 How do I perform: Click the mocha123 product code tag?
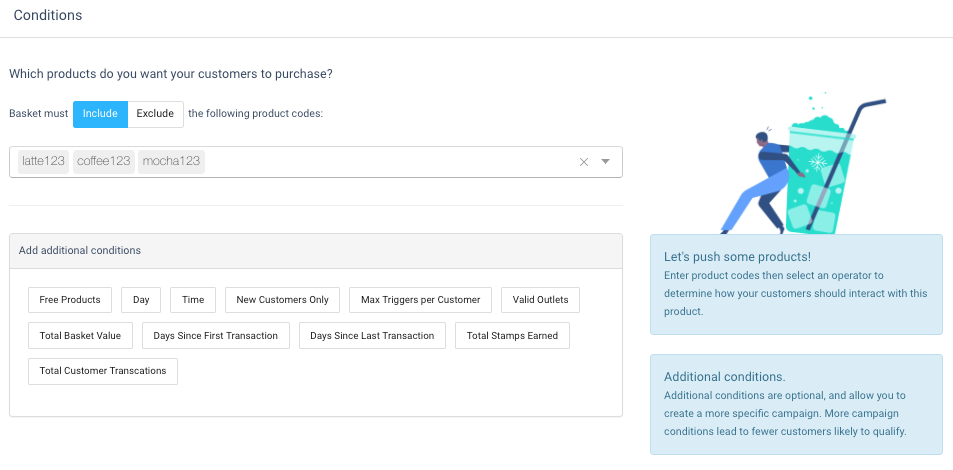point(171,162)
